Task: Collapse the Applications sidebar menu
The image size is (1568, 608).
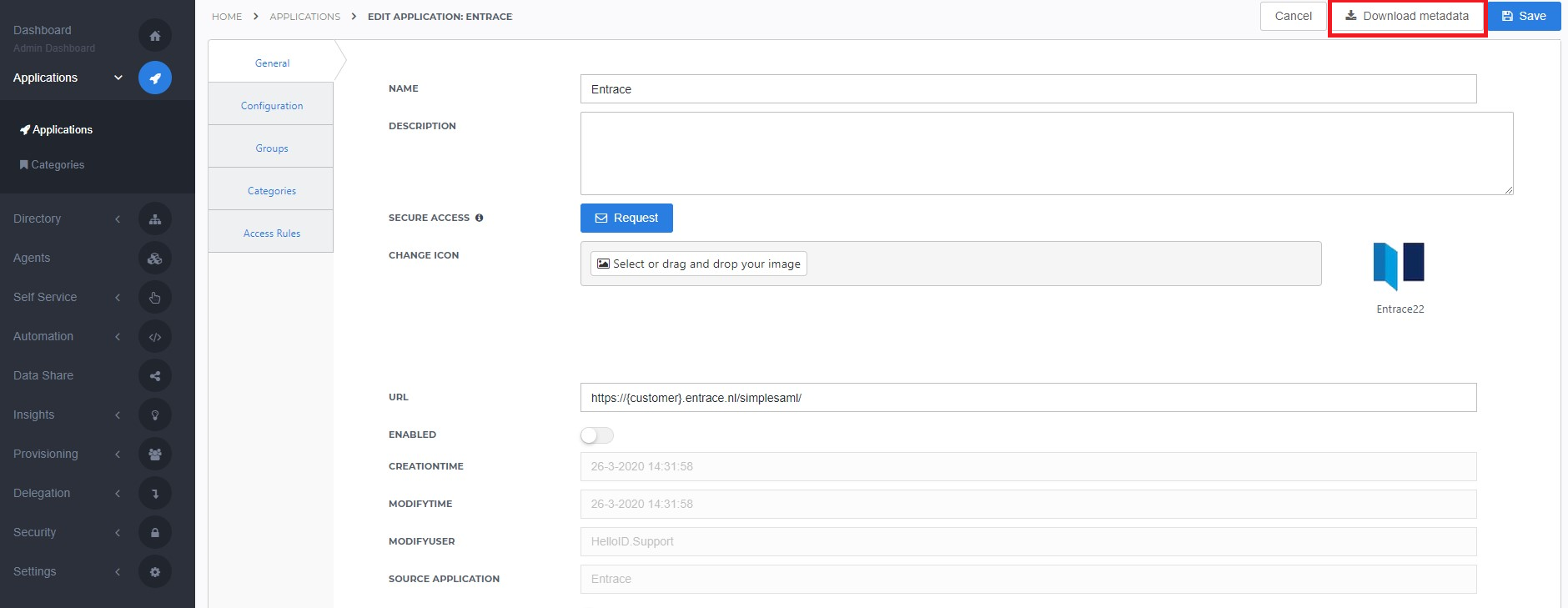Action: coord(118,78)
